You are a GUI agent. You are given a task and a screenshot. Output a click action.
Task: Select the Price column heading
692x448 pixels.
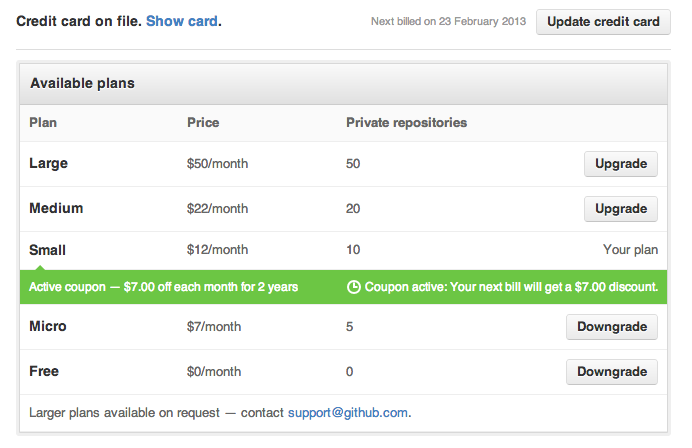point(203,123)
